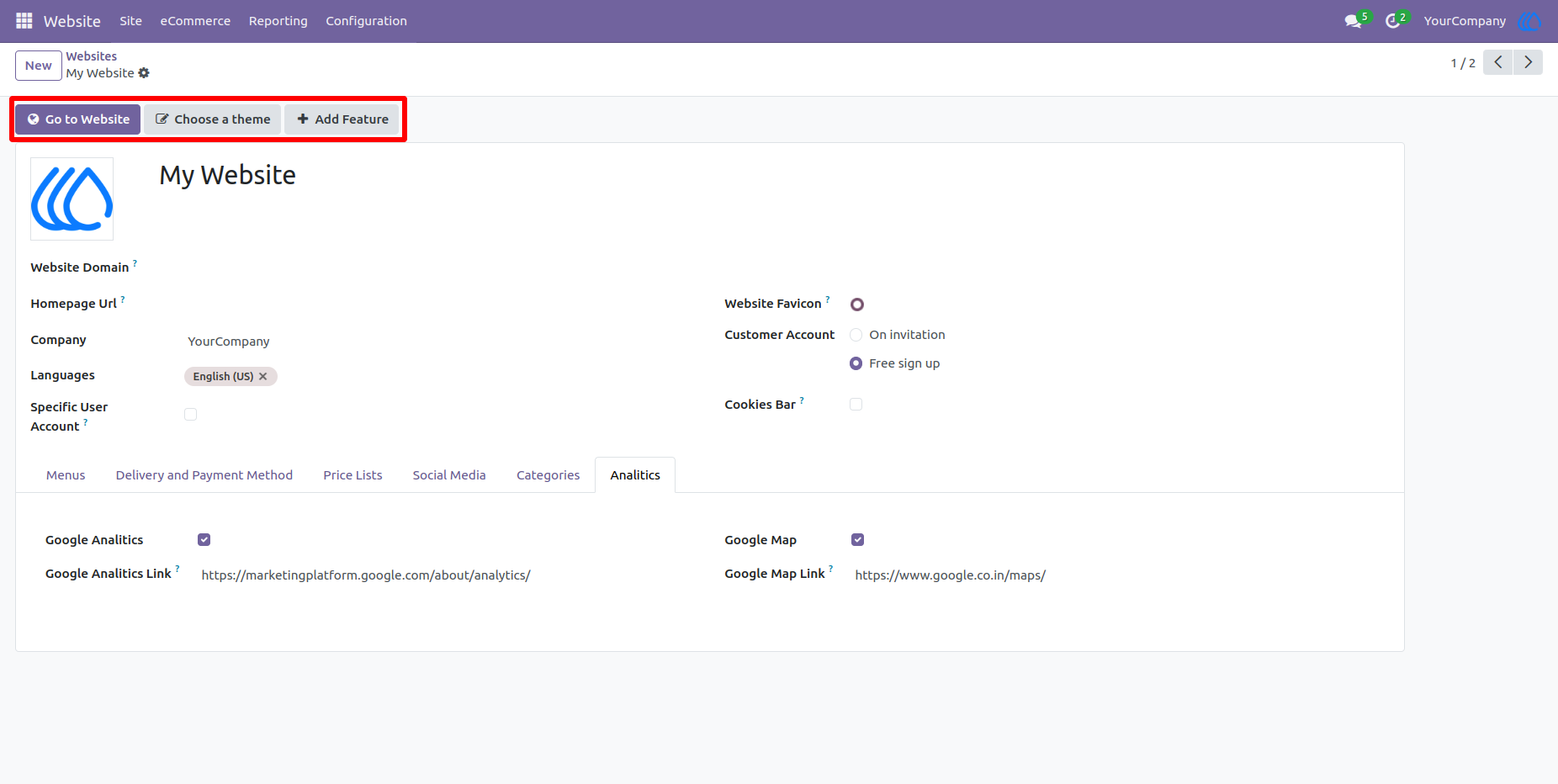This screenshot has height=784, width=1558.
Task: Switch to the Menus tab
Action: (x=66, y=475)
